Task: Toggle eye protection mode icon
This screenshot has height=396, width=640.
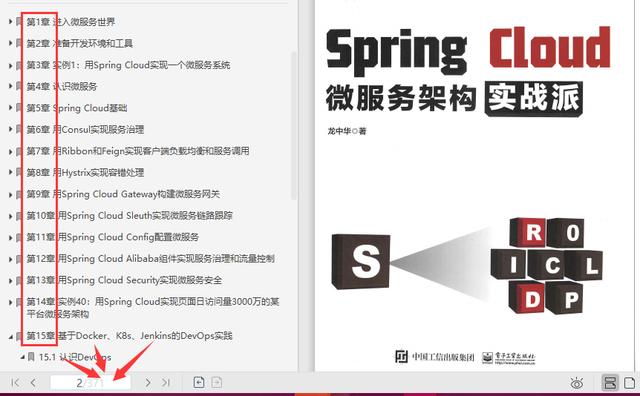Action: pos(576,383)
